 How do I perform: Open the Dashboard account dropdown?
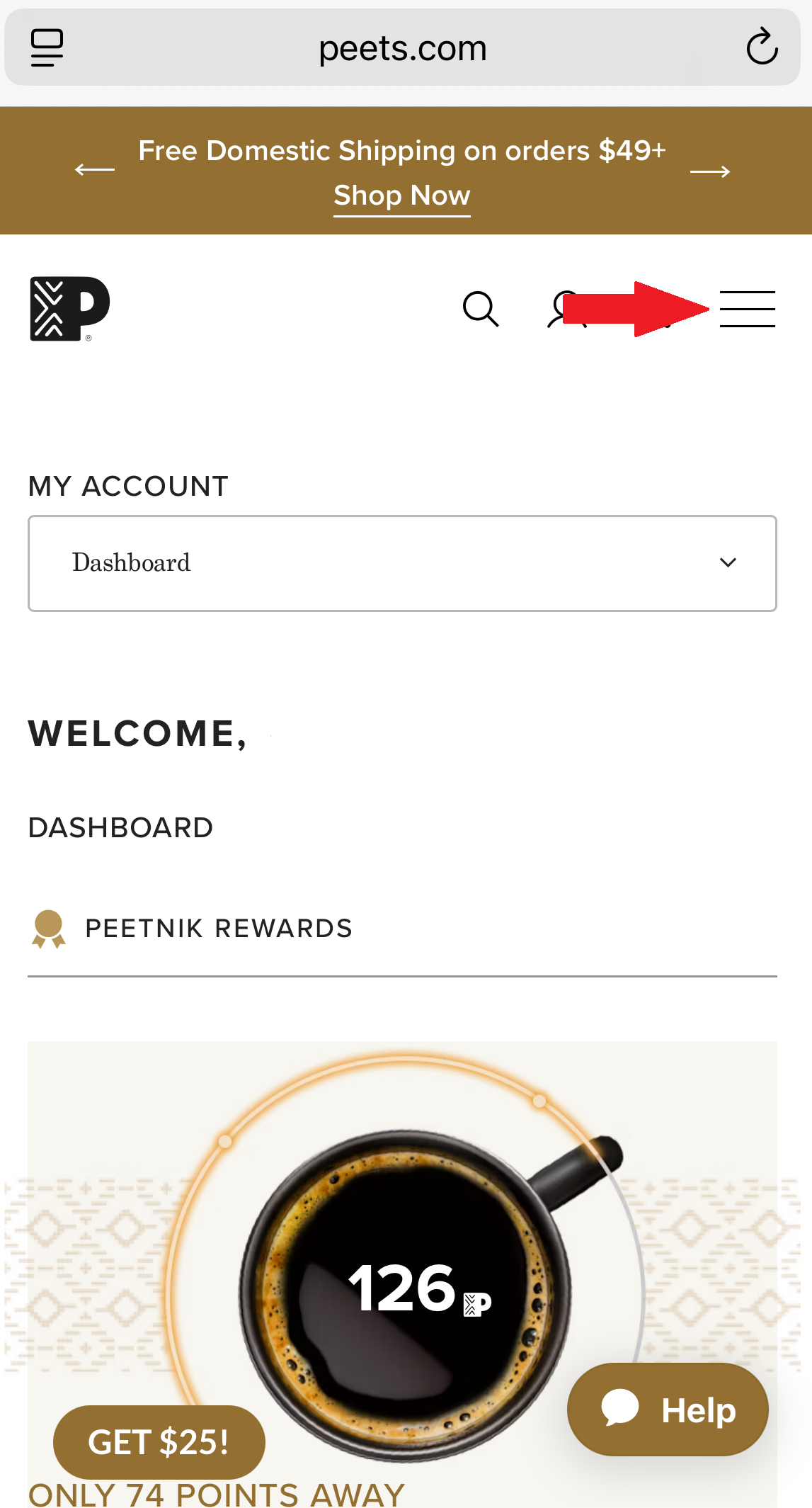(402, 563)
